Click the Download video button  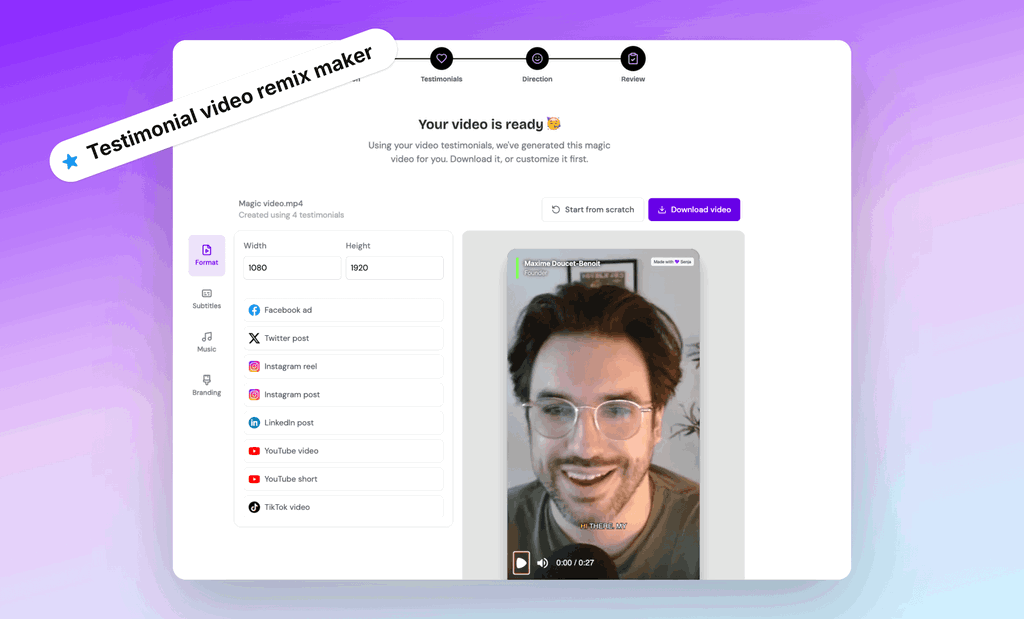pos(694,210)
